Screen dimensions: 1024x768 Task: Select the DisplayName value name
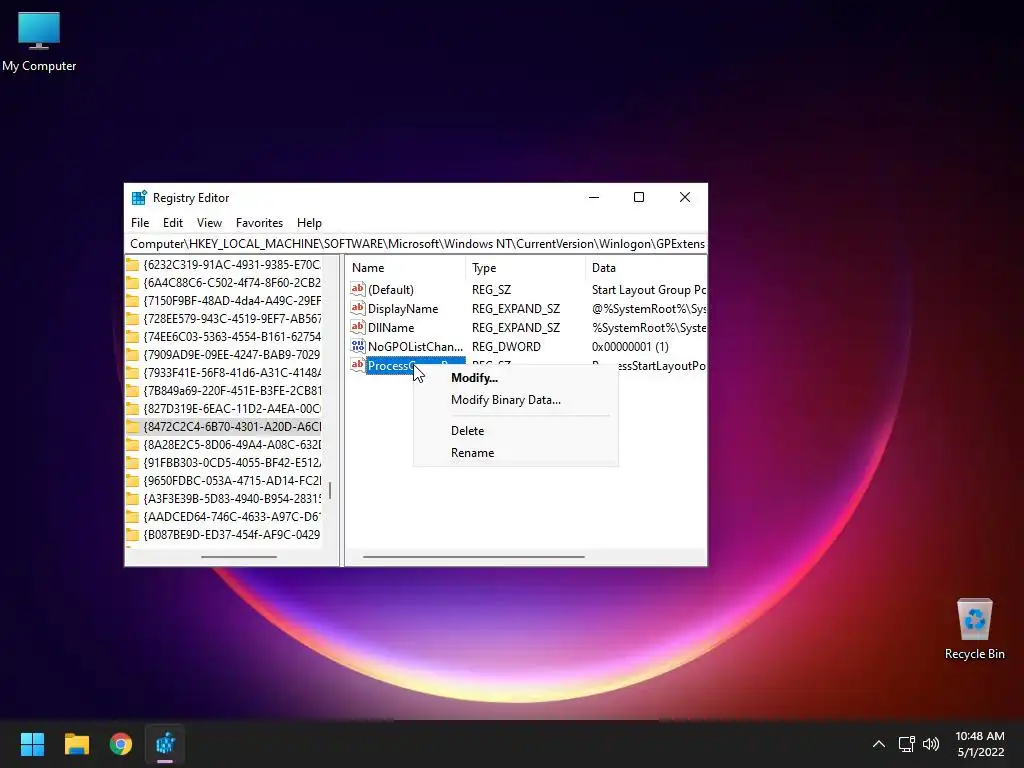click(x=403, y=308)
